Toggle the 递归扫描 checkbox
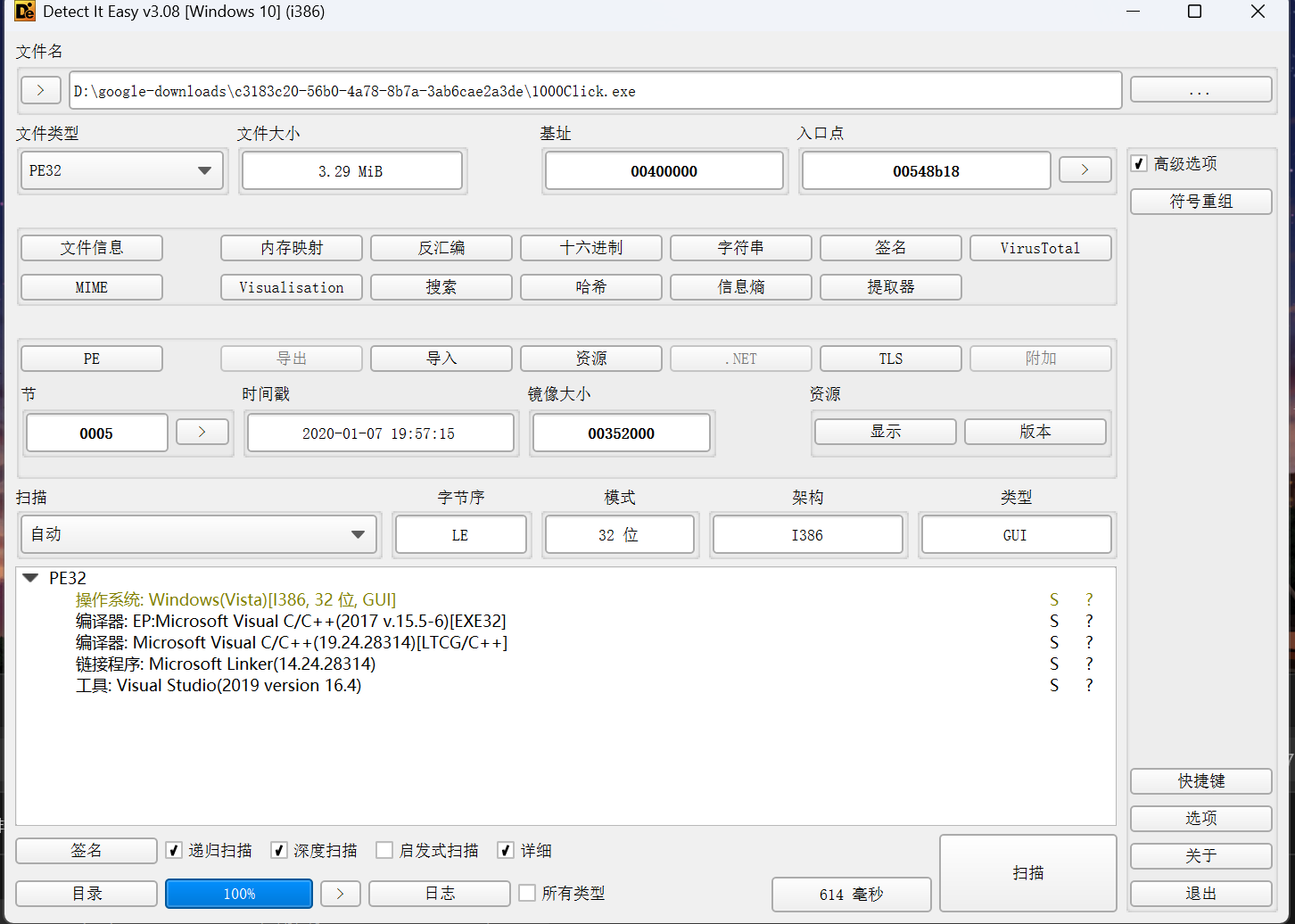The image size is (1295, 924). point(174,850)
